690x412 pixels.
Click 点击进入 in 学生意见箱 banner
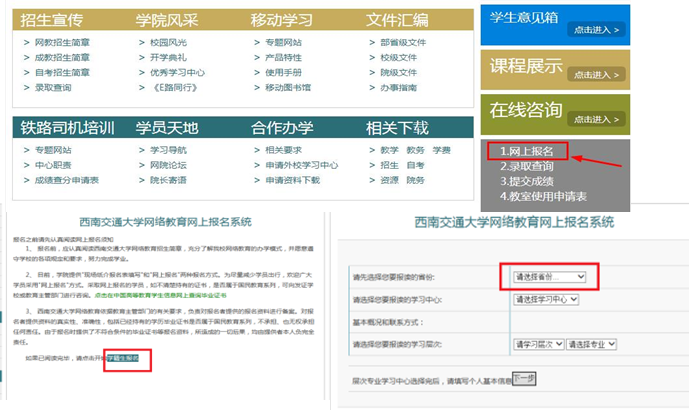point(596,30)
